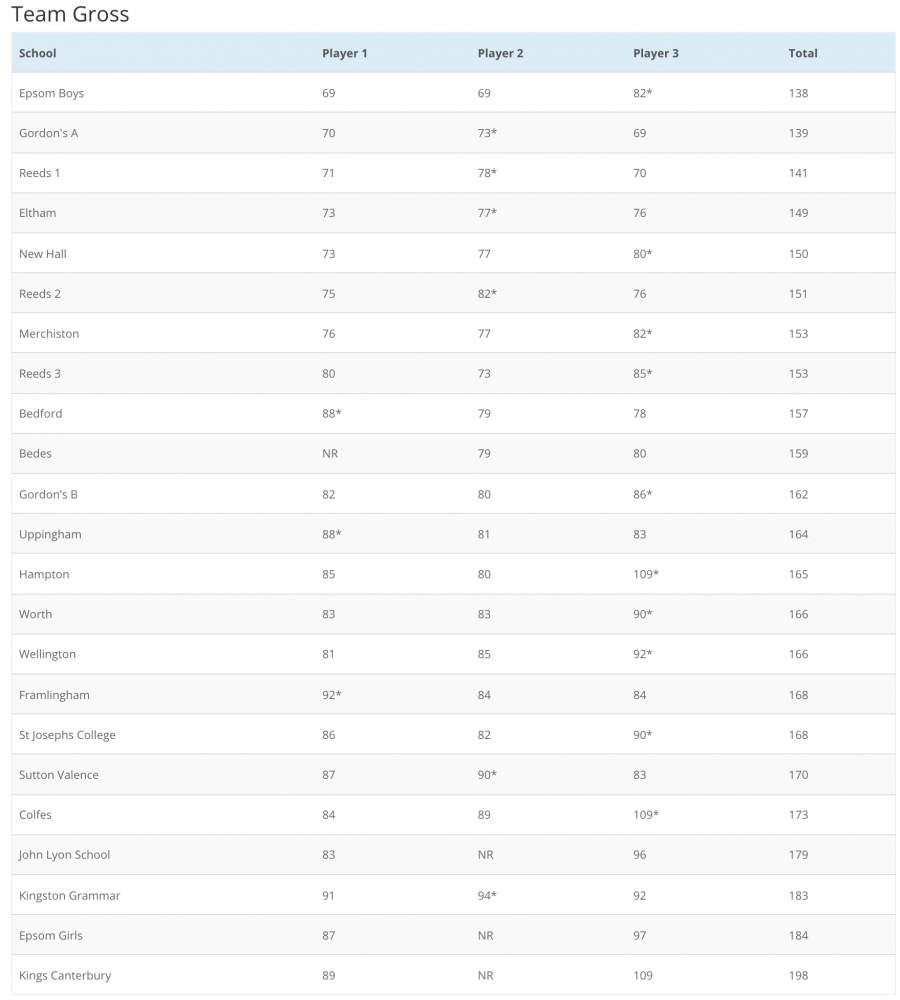Screen dimensions: 900x1000
Task: Click the Uppingham school name
Action: [50, 534]
